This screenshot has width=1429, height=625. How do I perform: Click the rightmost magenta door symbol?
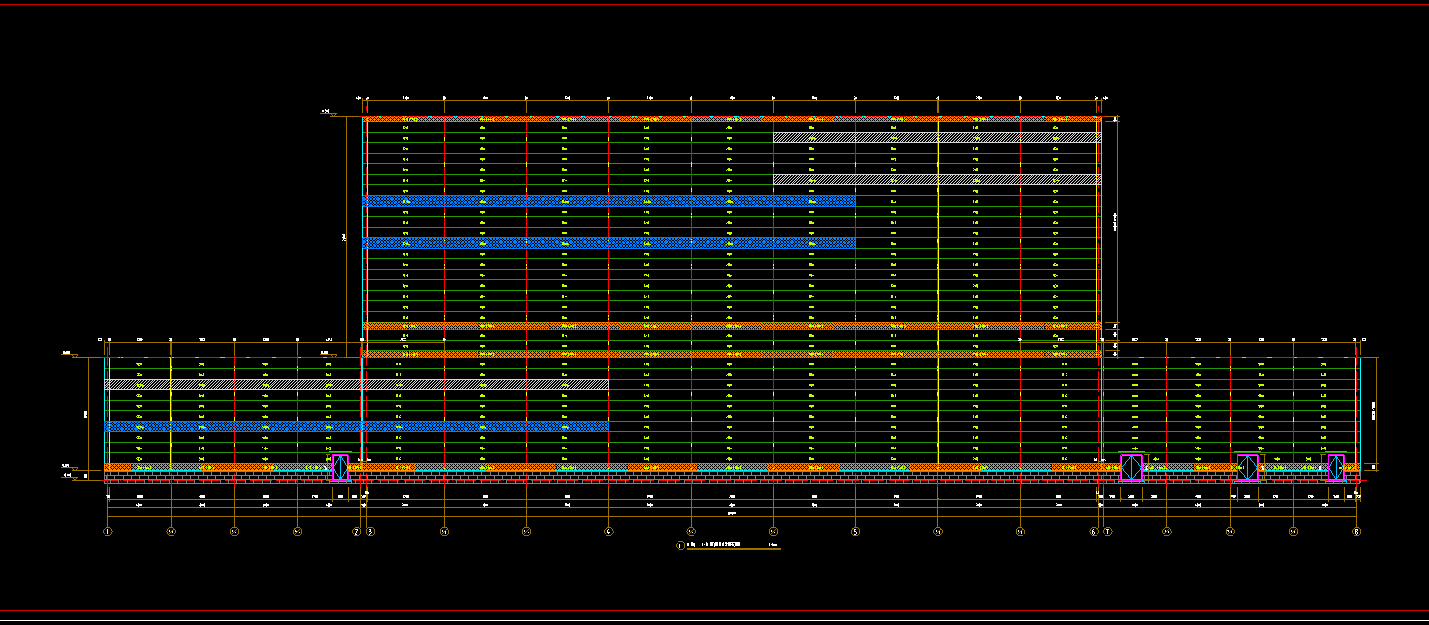click(1336, 467)
